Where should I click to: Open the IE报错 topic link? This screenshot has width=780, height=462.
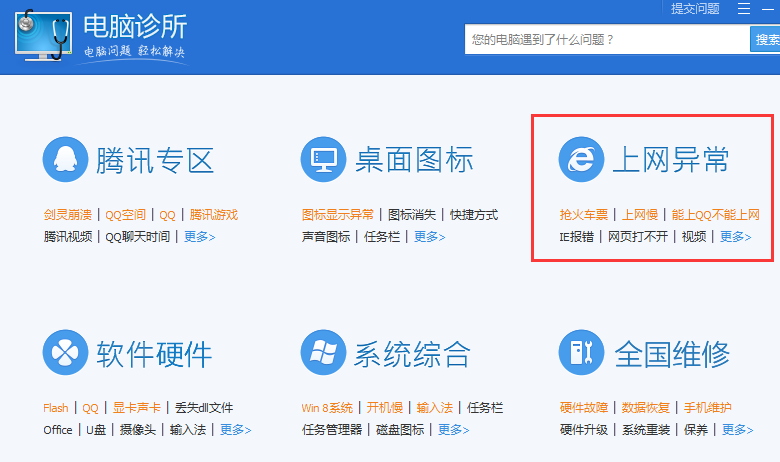(577, 237)
